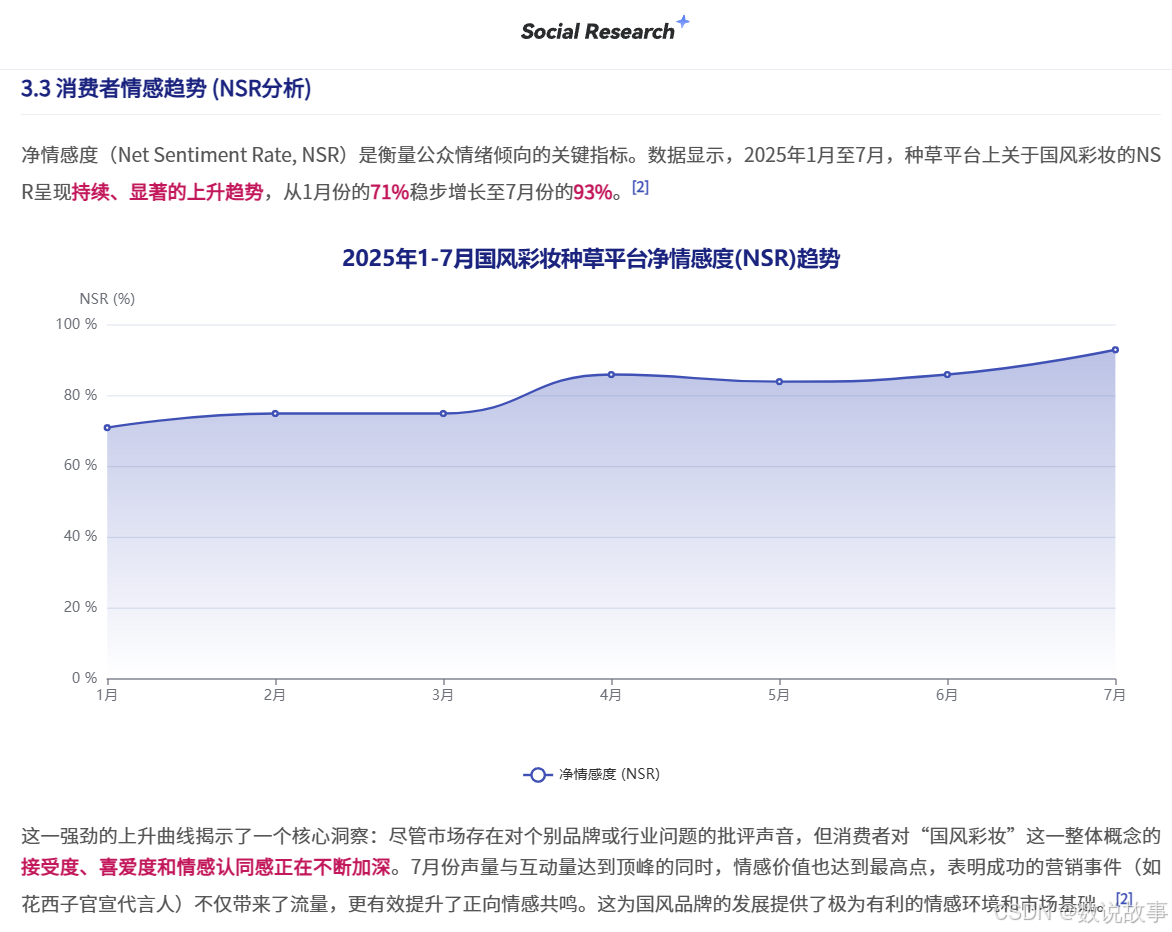Click the highlighted 71% value
This screenshot has width=1172, height=932.
coord(389,192)
